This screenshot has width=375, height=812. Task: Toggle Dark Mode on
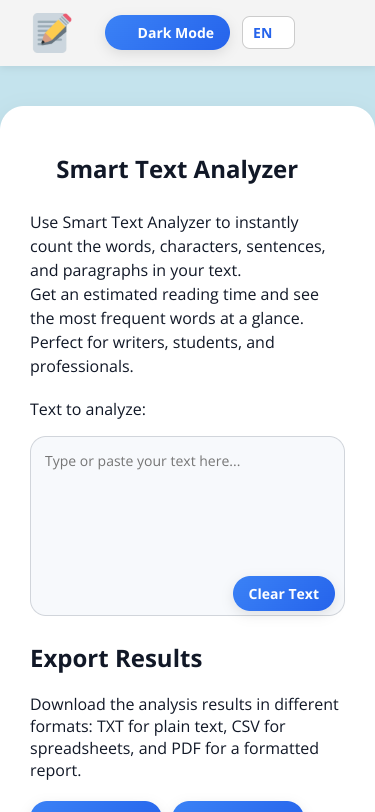click(x=167, y=33)
